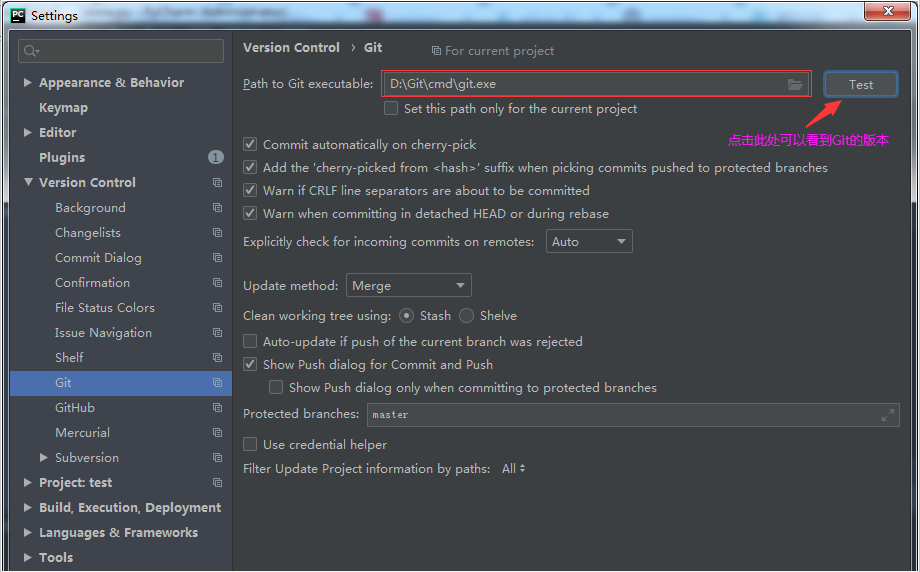Expand Build, Execution, Deployment section arrow
The image size is (920, 572).
click(x=28, y=507)
